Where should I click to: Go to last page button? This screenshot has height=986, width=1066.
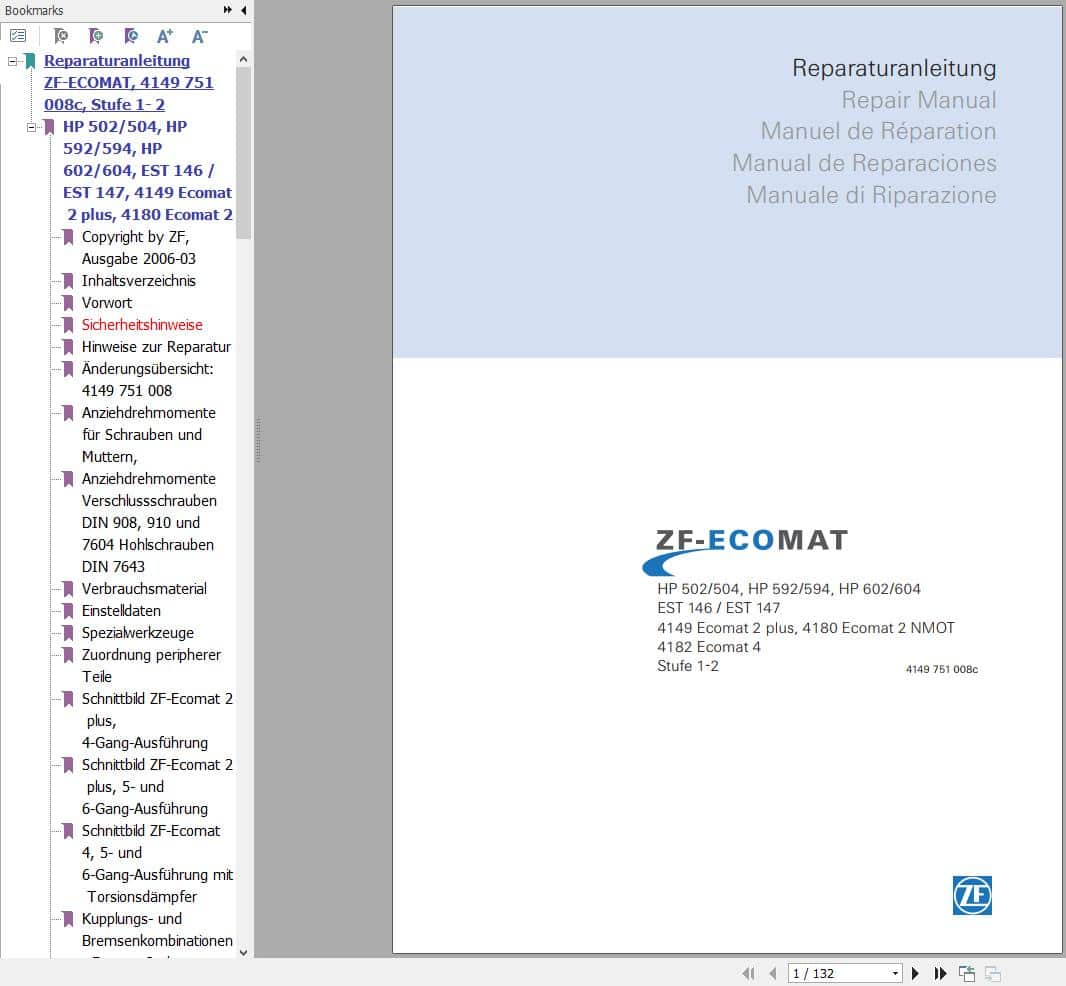click(940, 973)
